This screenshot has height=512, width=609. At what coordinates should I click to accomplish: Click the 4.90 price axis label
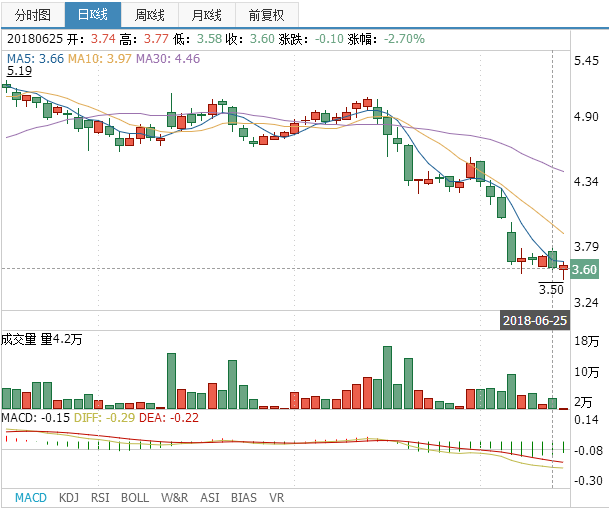coord(586,117)
